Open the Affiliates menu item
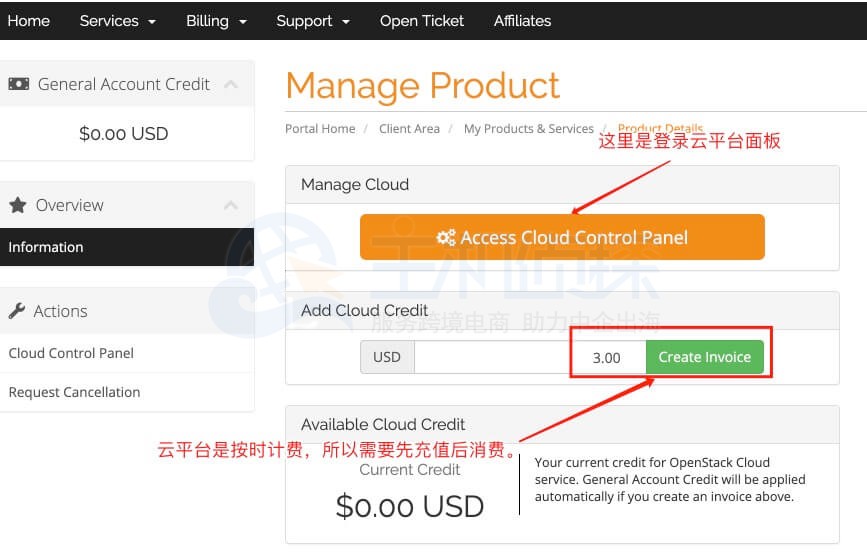 [522, 20]
